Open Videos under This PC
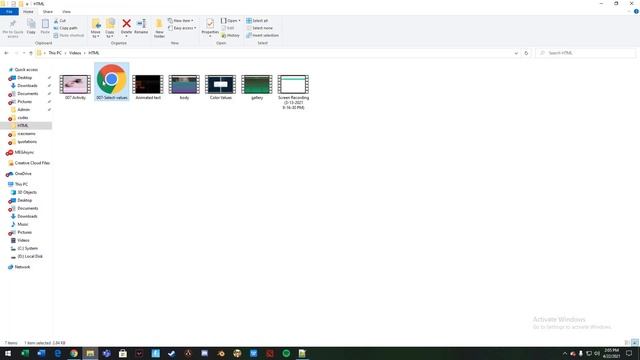 pos(23,240)
